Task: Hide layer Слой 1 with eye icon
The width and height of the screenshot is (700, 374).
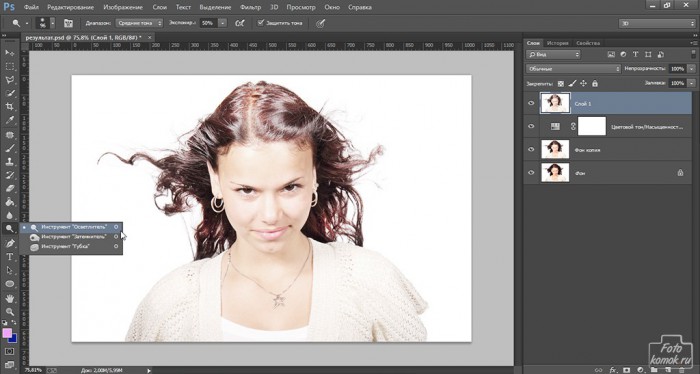Action: pos(531,103)
